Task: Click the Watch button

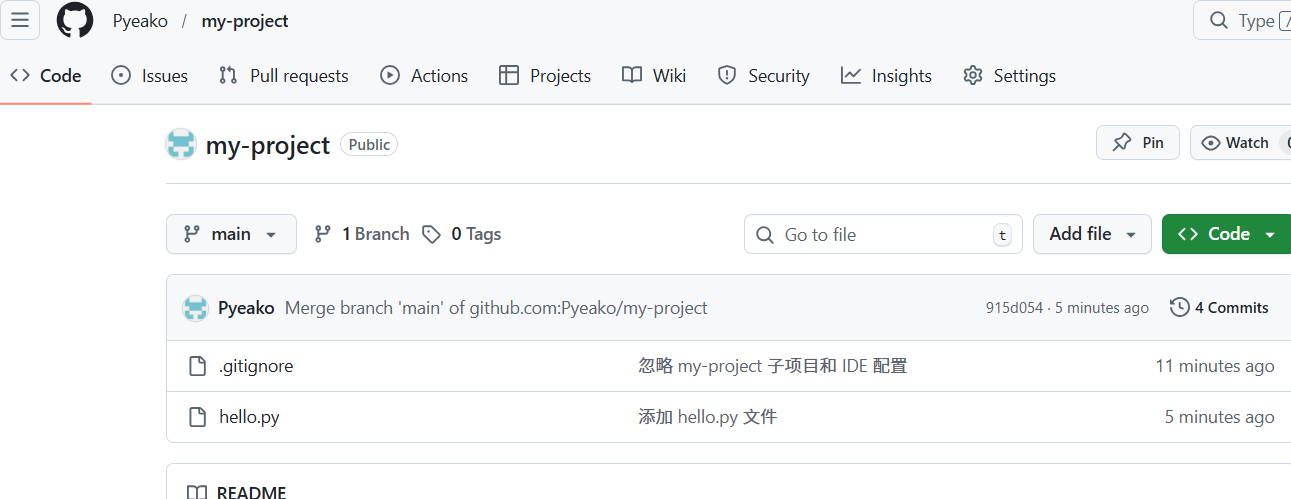Action: (x=1240, y=143)
